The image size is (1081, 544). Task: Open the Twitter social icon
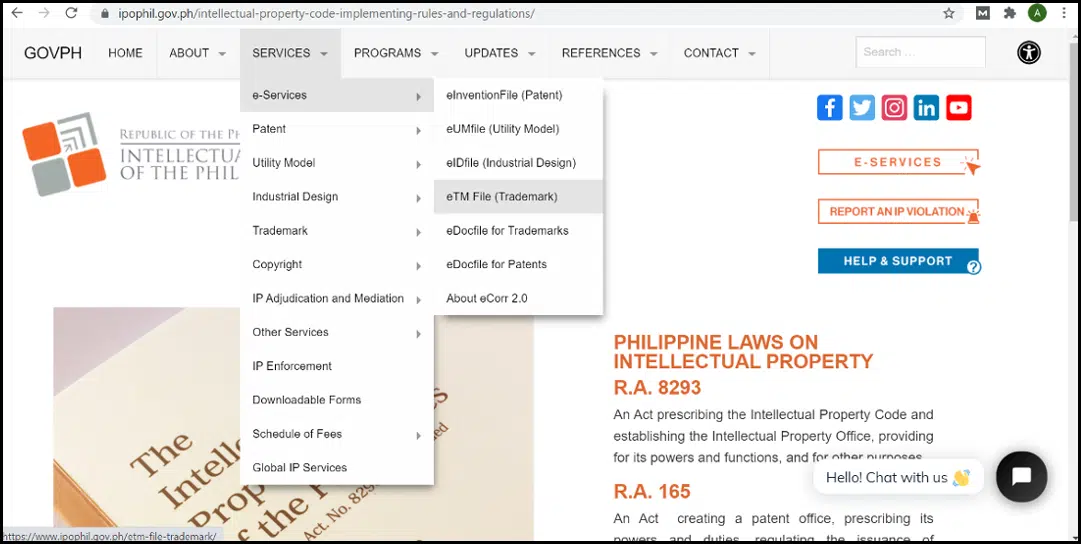(862, 108)
